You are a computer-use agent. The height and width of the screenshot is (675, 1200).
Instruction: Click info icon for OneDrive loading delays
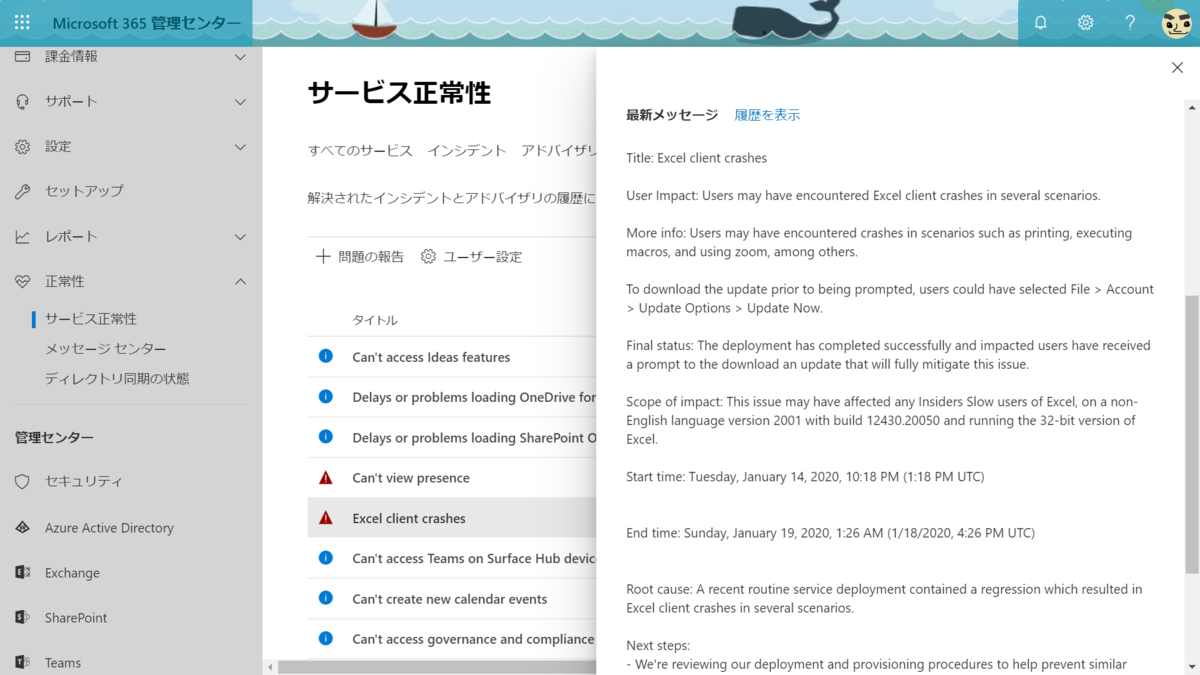(325, 397)
